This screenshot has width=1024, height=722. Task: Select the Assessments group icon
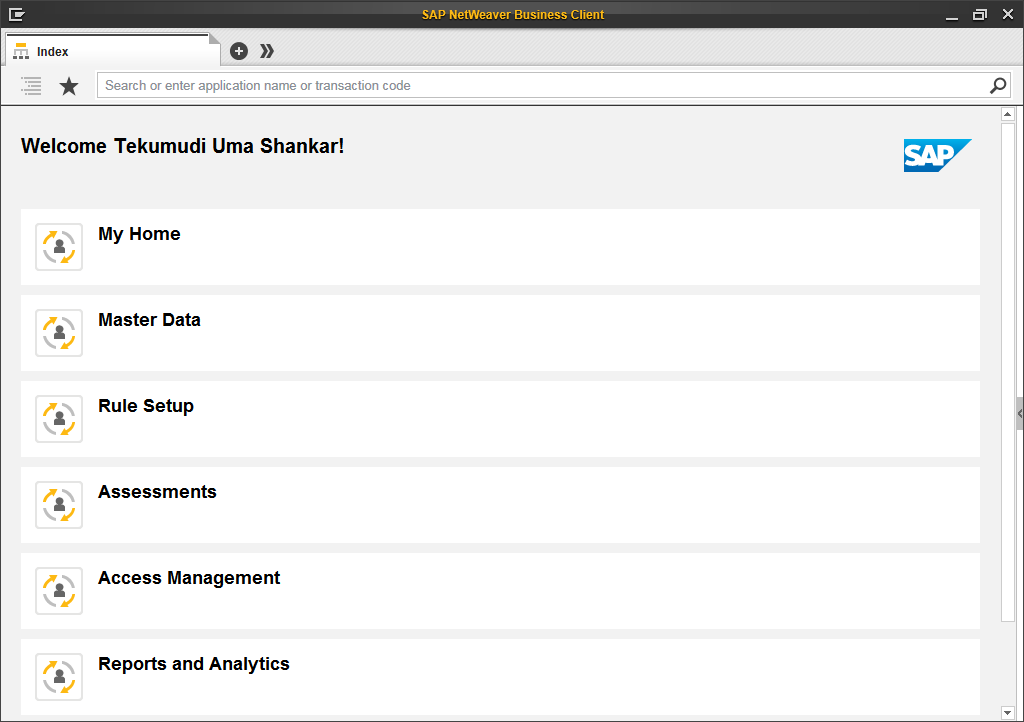coord(58,505)
